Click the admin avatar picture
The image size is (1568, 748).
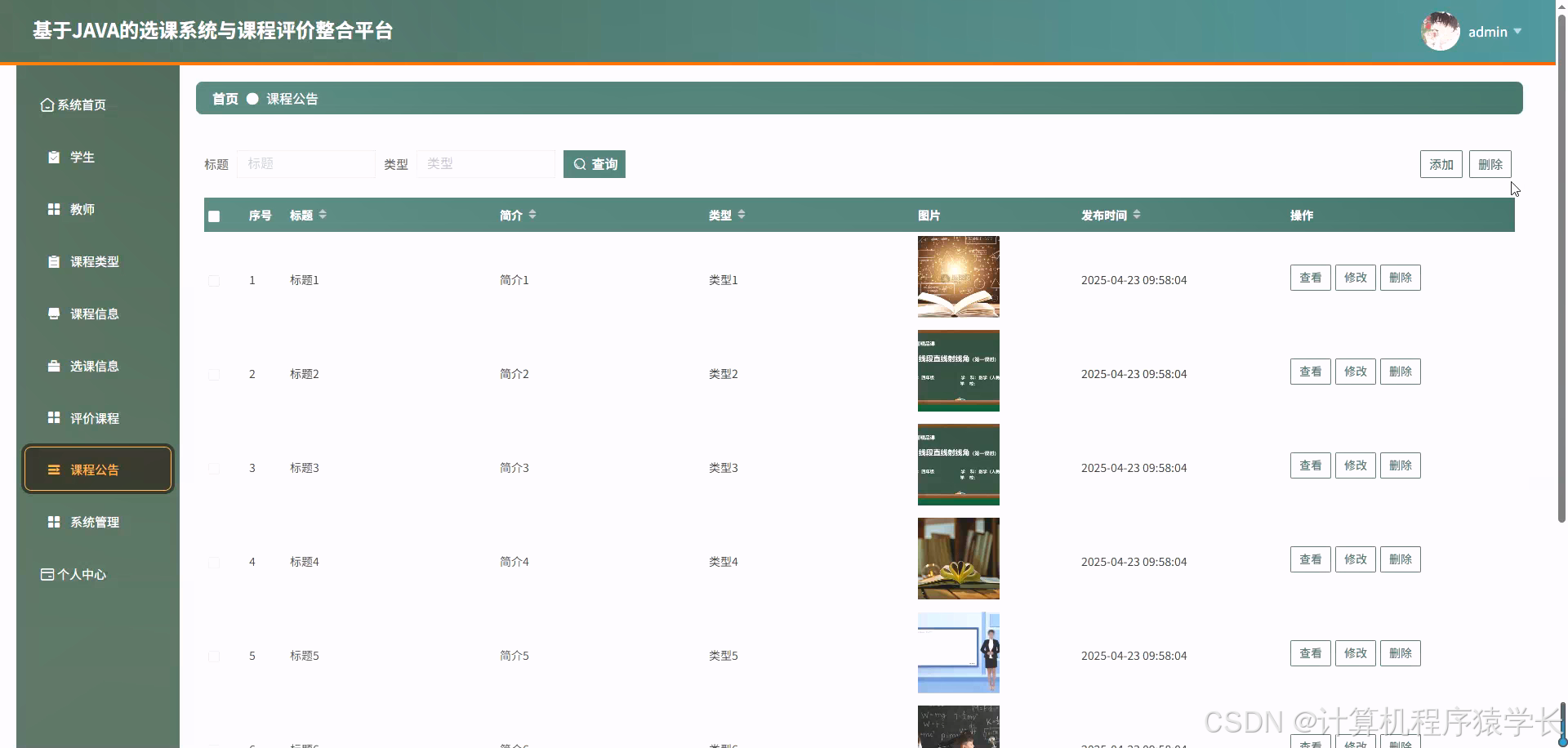pyautogui.click(x=1441, y=31)
